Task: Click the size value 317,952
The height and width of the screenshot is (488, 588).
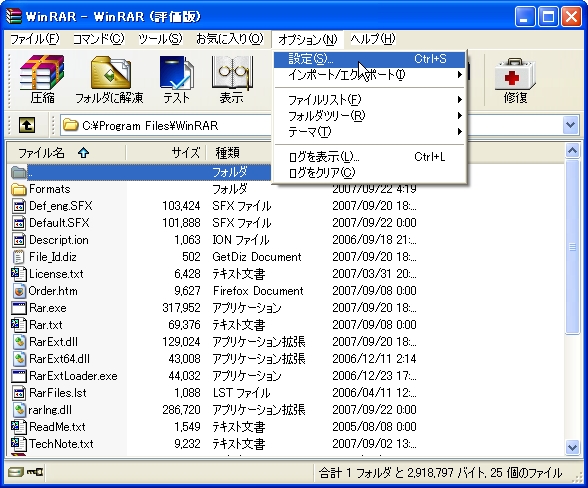Action: [182, 308]
